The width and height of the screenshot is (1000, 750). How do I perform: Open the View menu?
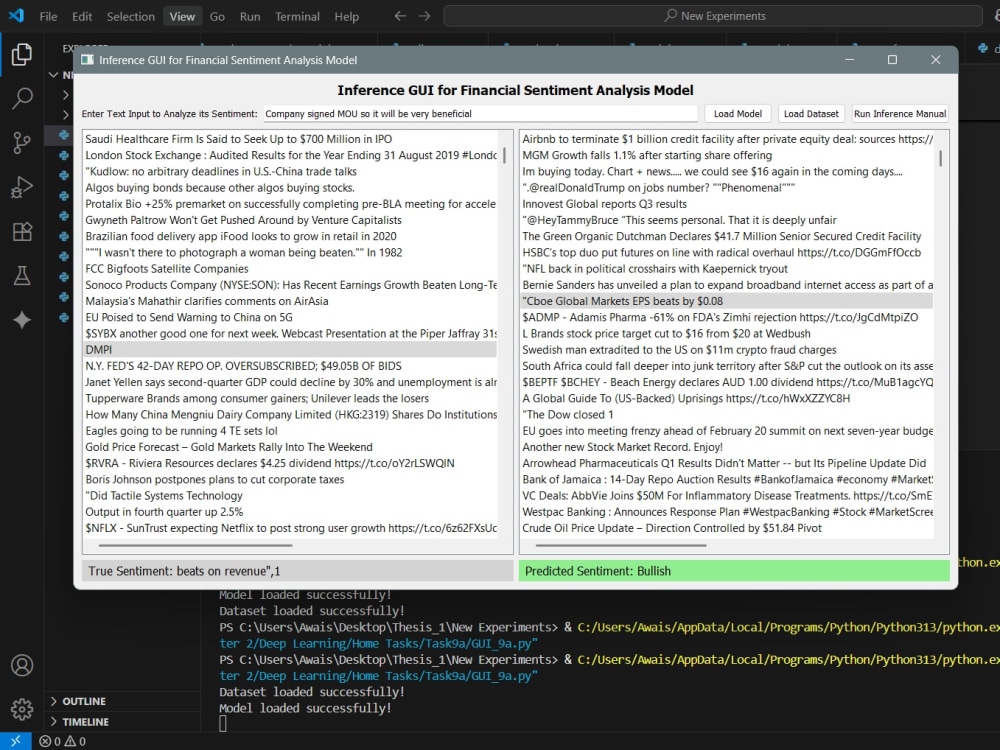[x=182, y=17]
